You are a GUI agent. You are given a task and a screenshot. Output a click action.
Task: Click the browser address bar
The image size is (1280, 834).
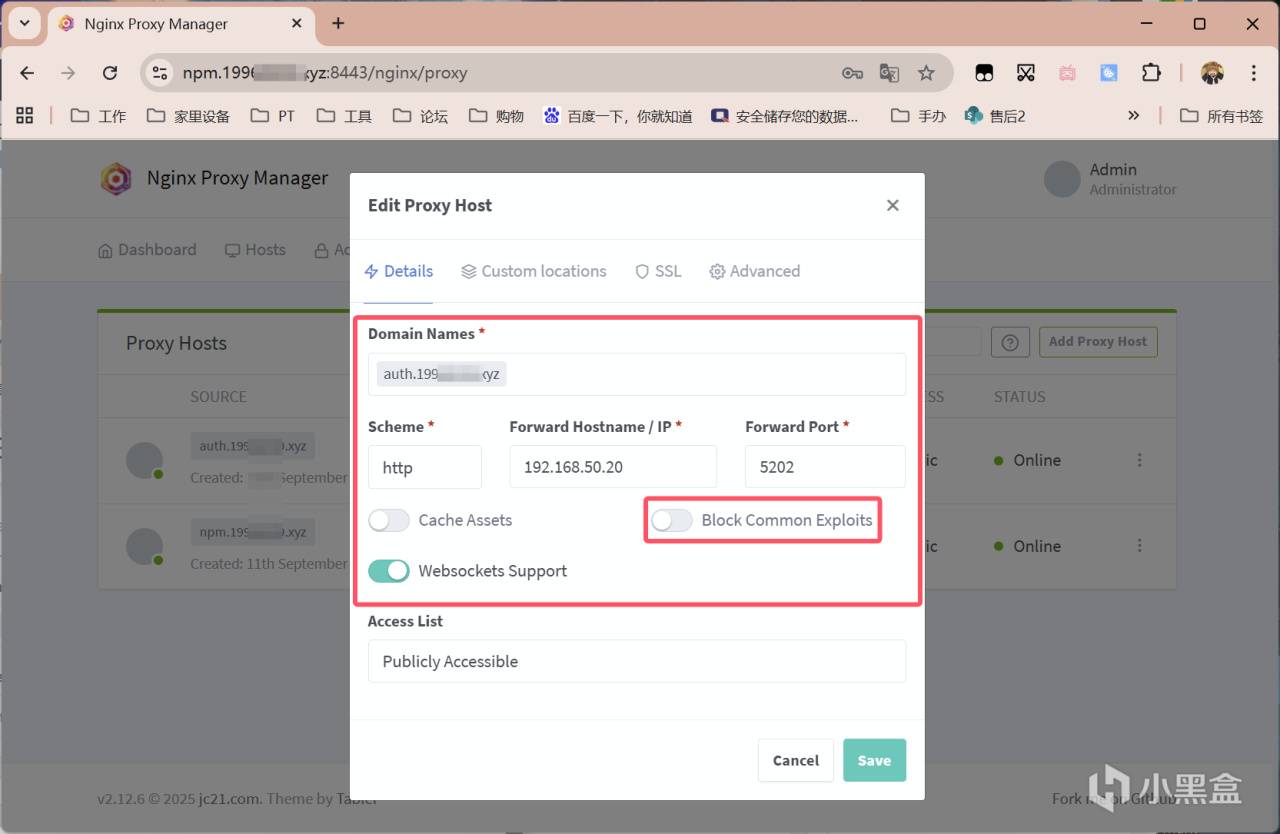500,73
